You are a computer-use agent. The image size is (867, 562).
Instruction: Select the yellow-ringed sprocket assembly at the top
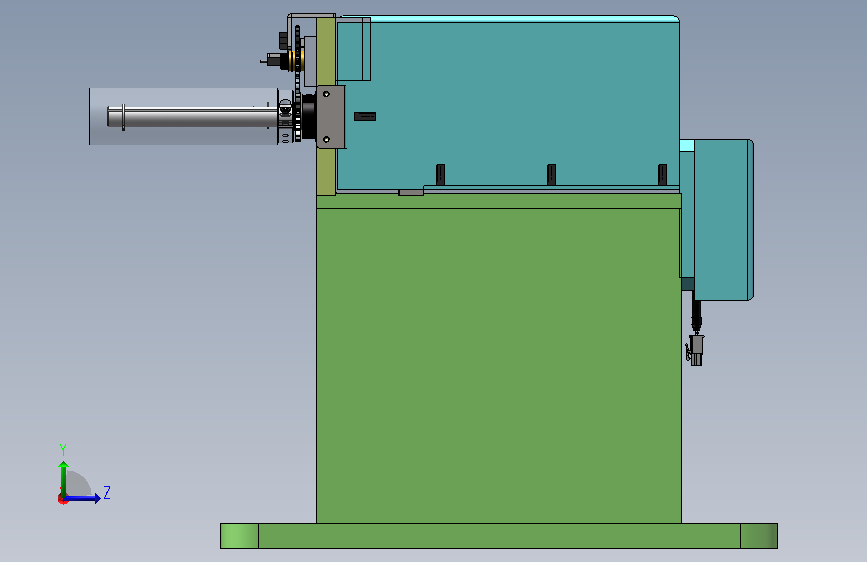[x=290, y=60]
